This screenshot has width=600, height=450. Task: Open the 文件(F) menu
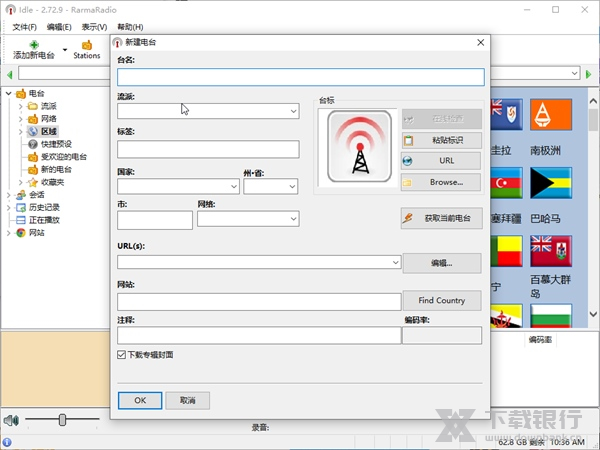(x=24, y=27)
